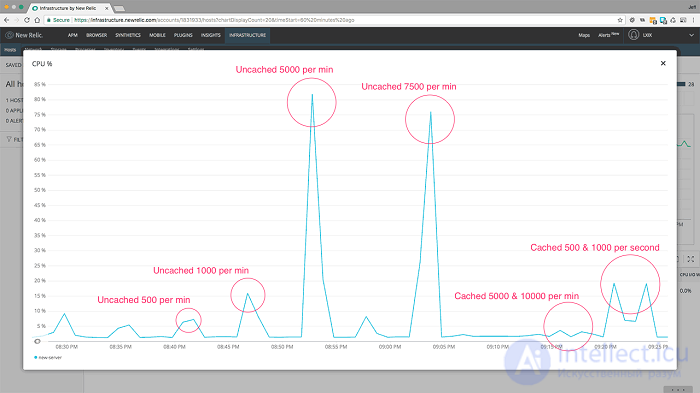Open the INSIGHTS menu item

[x=211, y=35]
